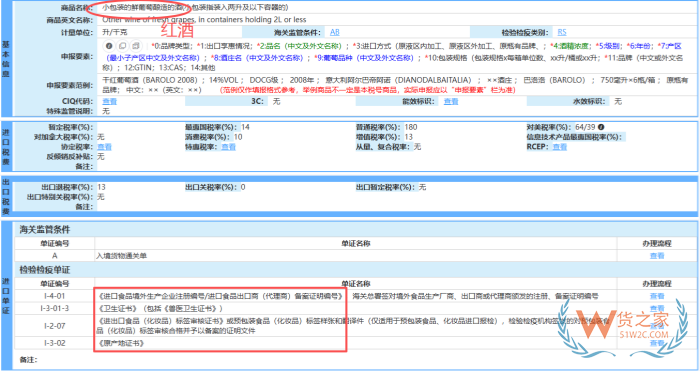
Task: Click document code I-4-01
Action: tap(54, 296)
